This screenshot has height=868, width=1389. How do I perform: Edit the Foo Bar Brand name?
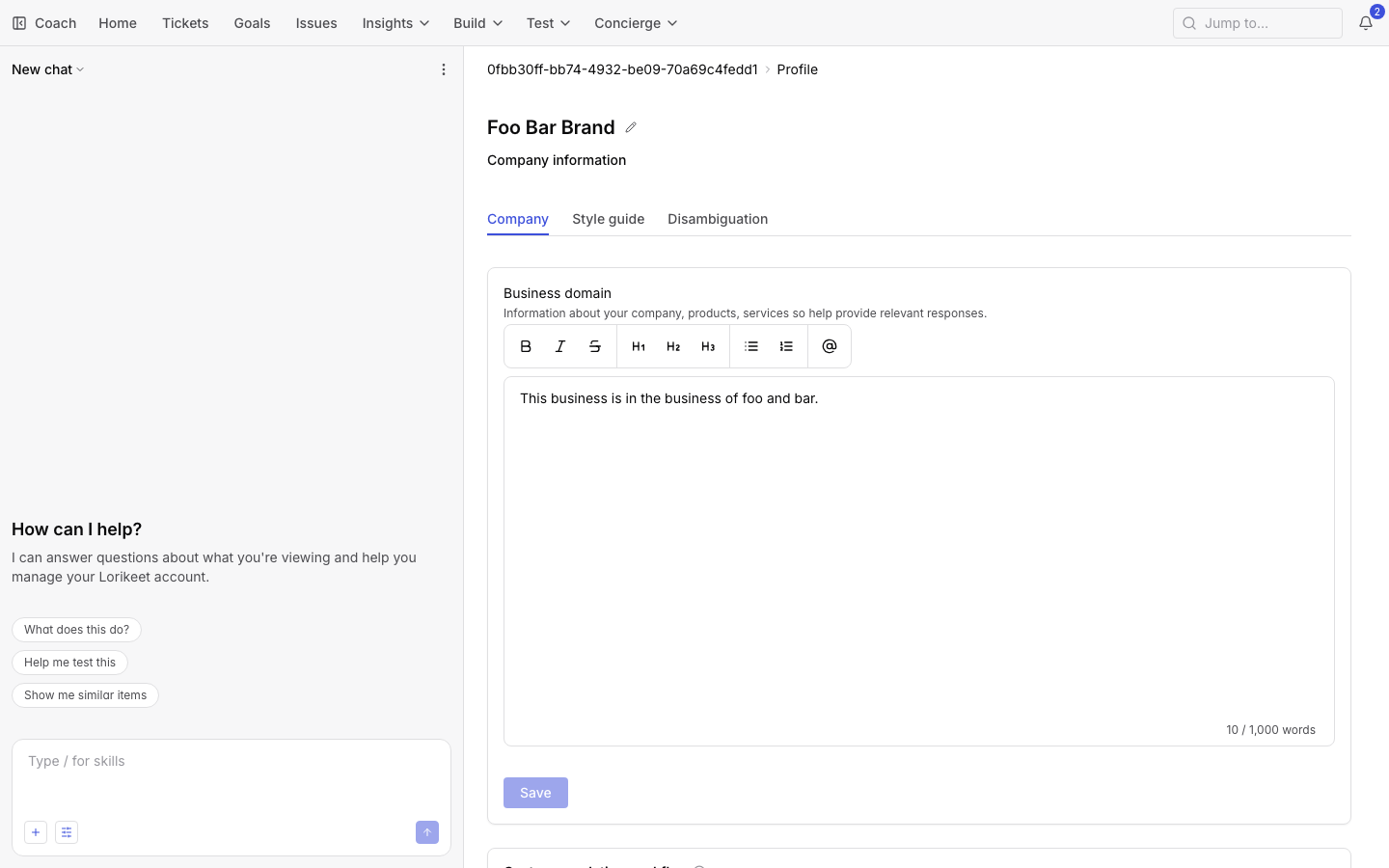pyautogui.click(x=631, y=127)
